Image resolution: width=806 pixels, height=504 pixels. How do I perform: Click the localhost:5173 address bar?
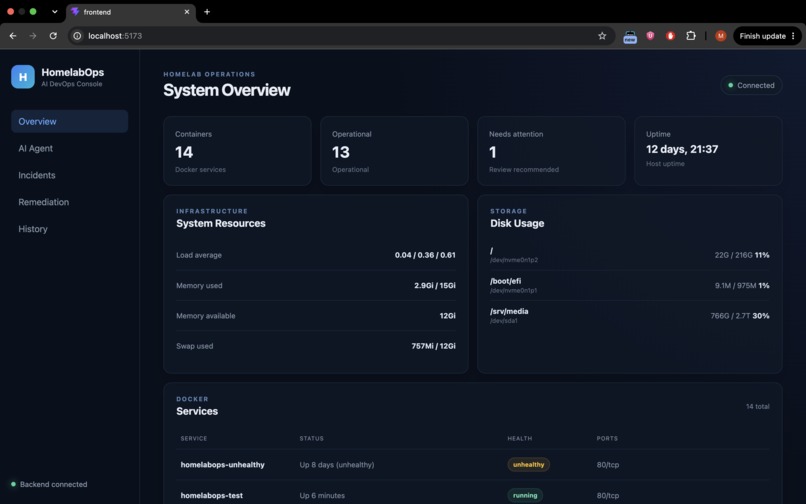[x=339, y=36]
